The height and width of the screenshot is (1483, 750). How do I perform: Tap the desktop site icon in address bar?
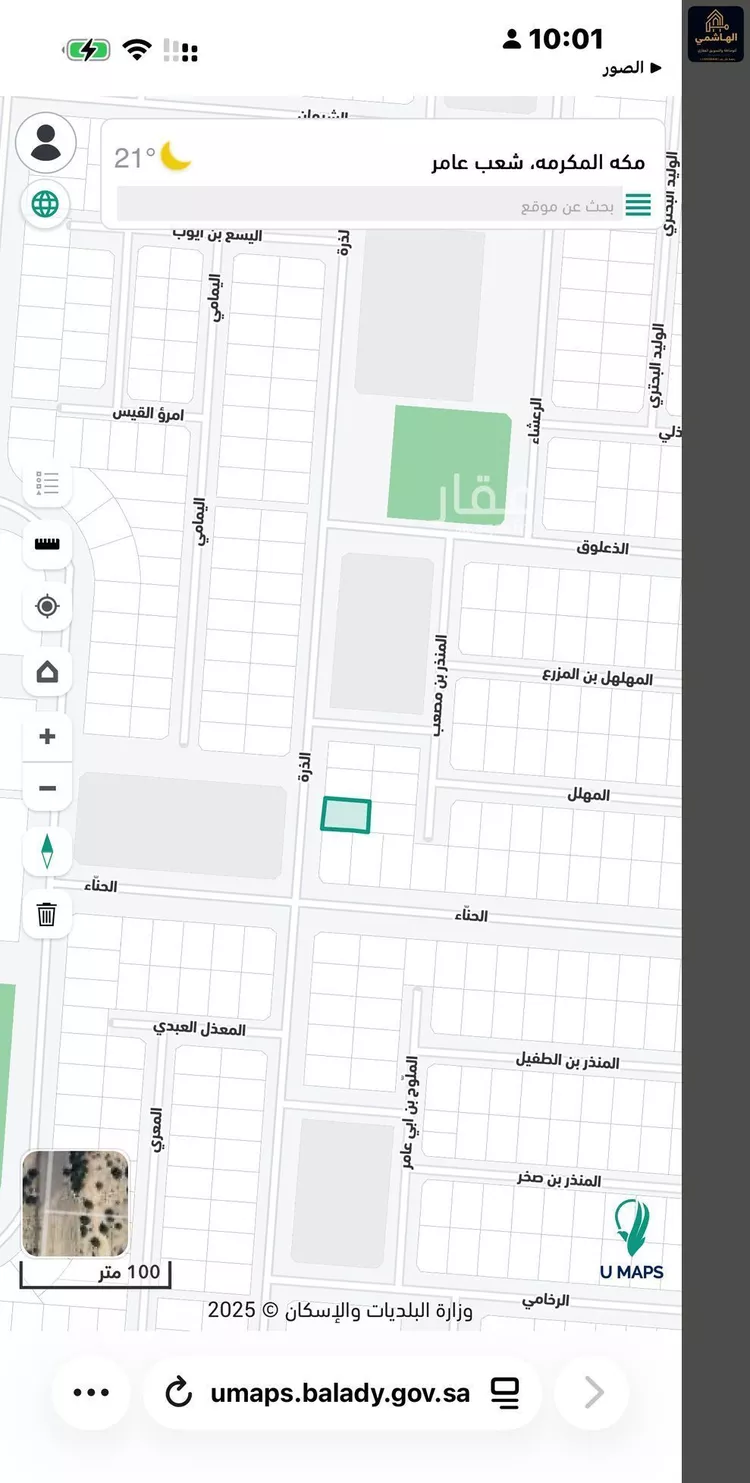pos(506,1392)
